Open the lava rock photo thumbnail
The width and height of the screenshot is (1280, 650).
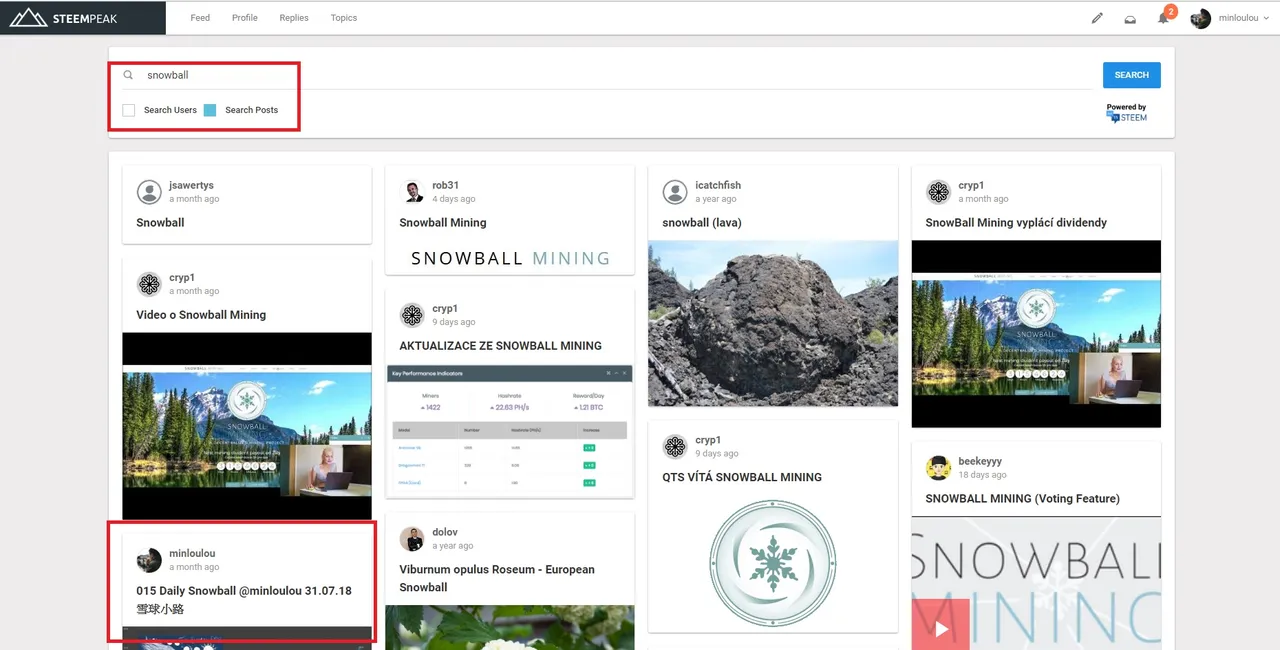(x=773, y=323)
